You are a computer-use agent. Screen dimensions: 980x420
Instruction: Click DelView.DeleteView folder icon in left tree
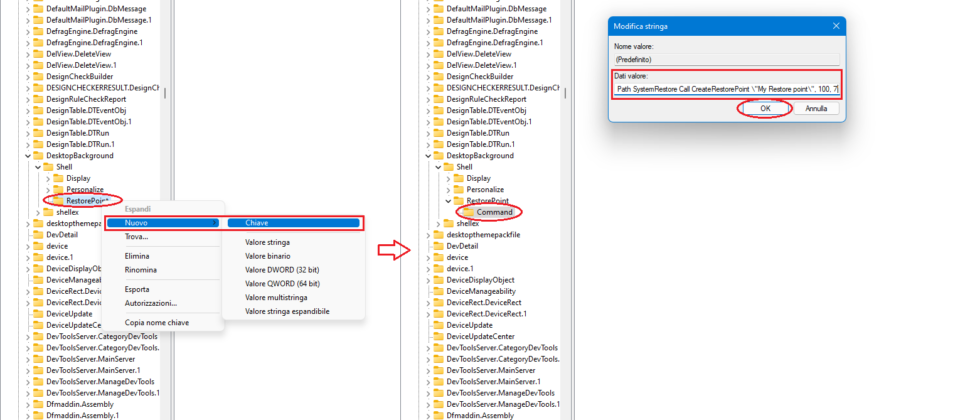[x=38, y=54]
